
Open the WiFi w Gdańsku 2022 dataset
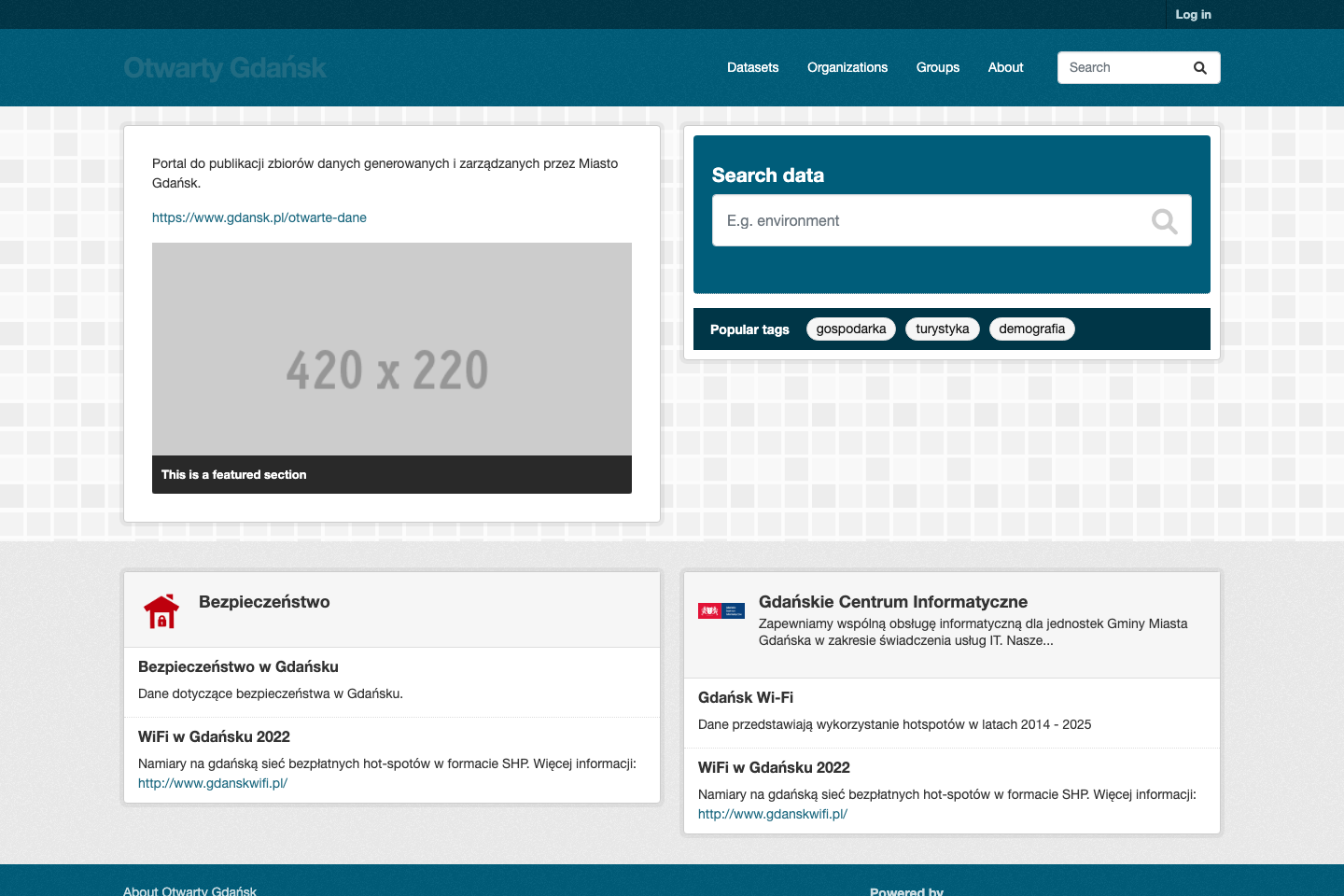[214, 736]
